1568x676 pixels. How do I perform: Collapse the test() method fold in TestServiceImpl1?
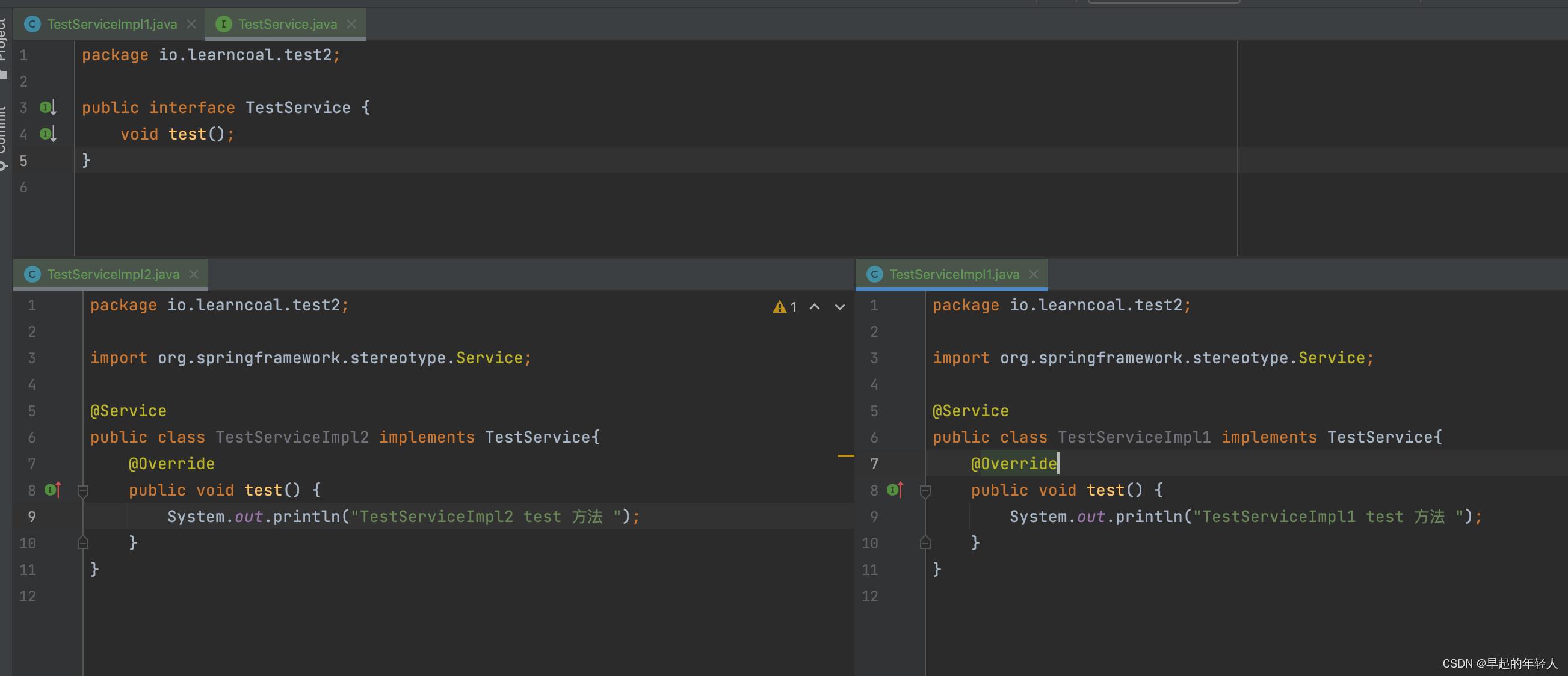click(x=925, y=490)
